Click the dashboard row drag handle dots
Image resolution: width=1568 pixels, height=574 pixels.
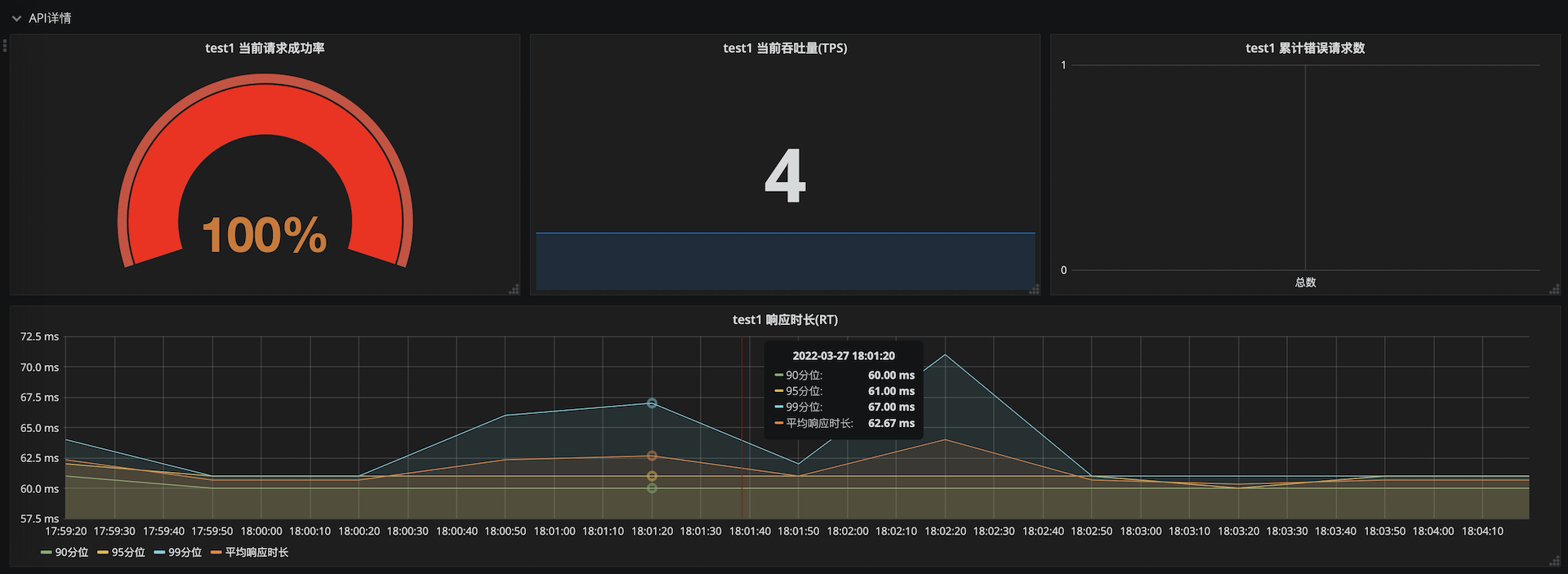(x=5, y=46)
